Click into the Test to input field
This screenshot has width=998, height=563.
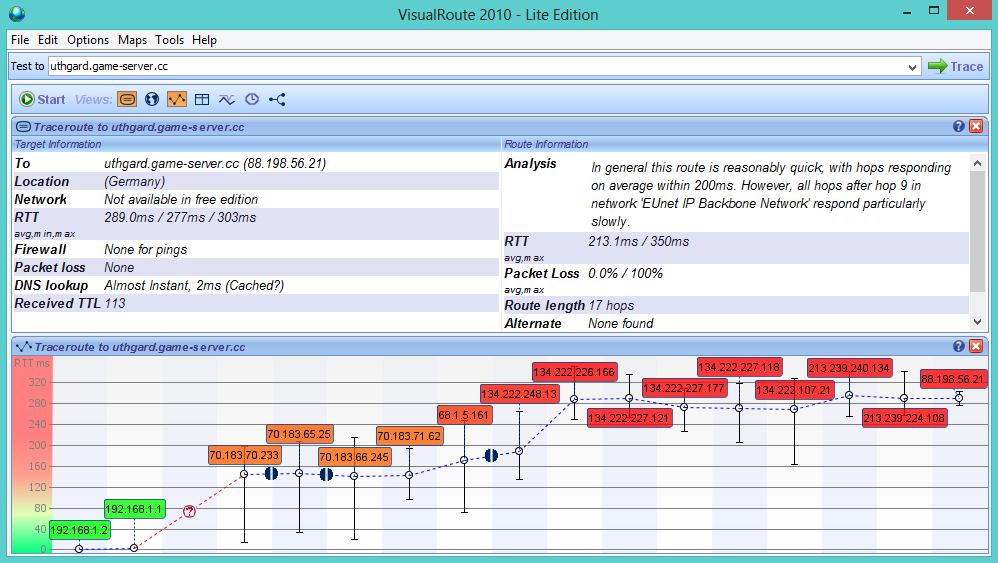pyautogui.click(x=476, y=66)
